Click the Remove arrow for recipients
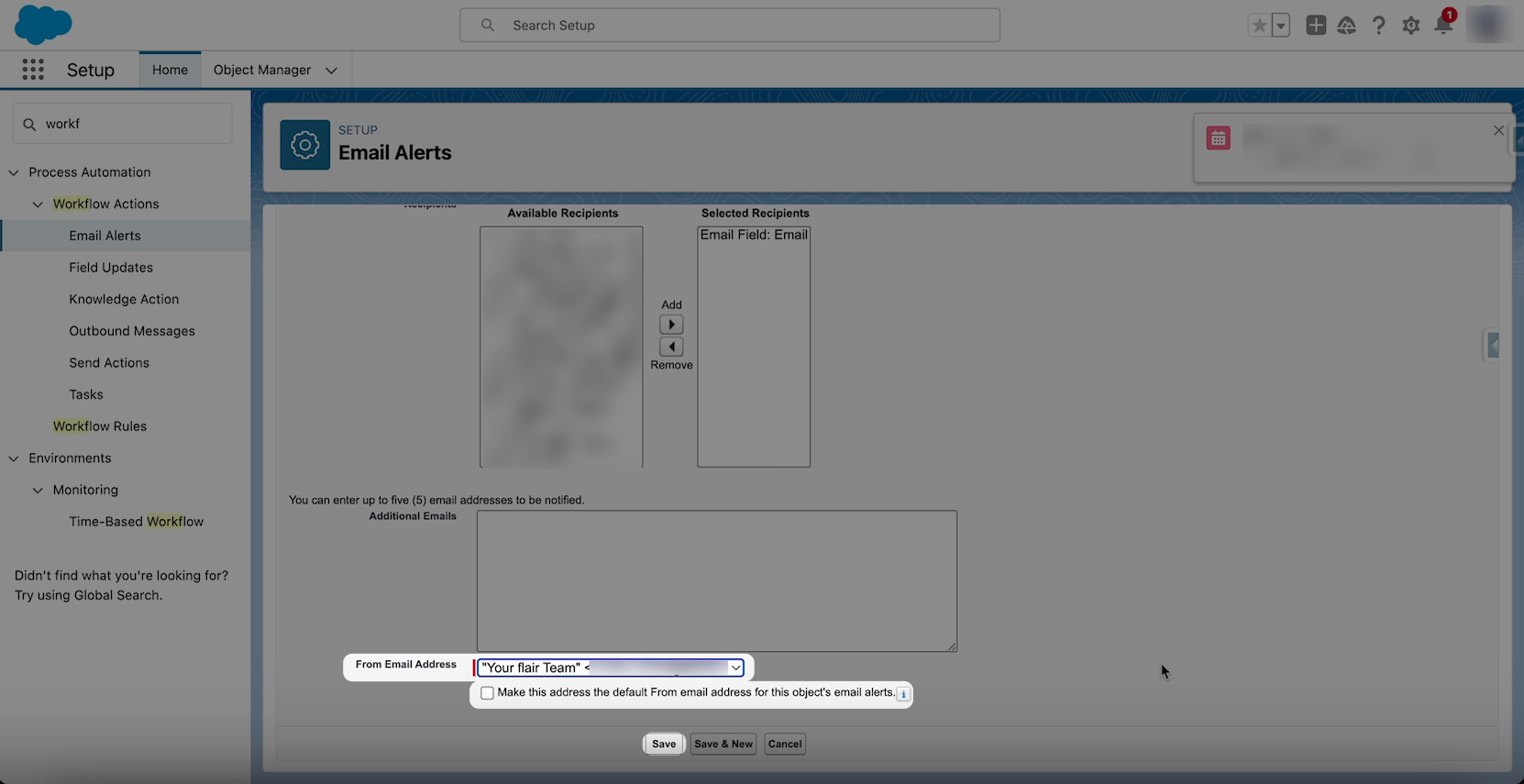The width and height of the screenshot is (1524, 784). (x=671, y=347)
